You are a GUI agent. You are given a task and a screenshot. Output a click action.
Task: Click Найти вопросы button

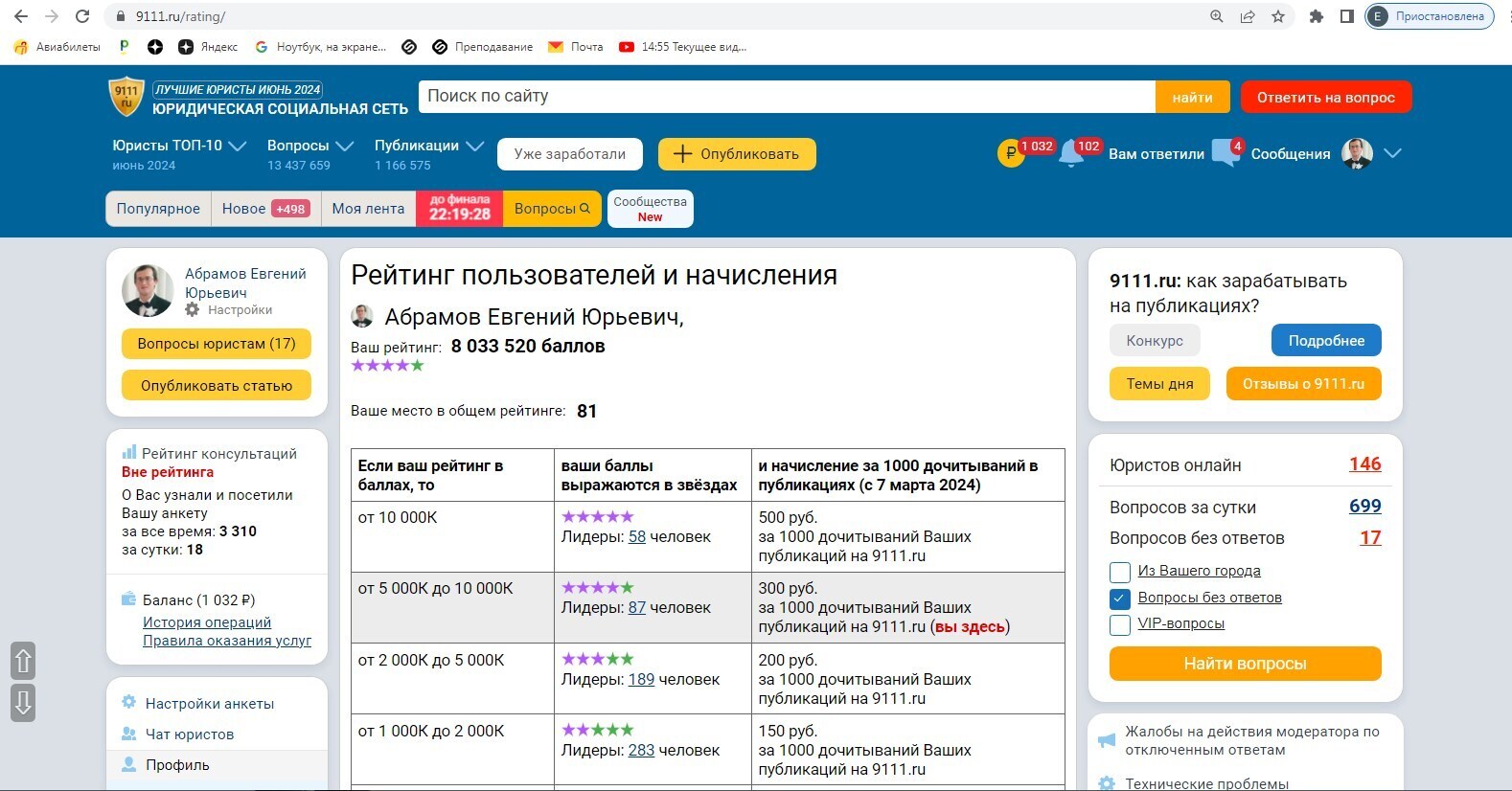[1245, 664]
